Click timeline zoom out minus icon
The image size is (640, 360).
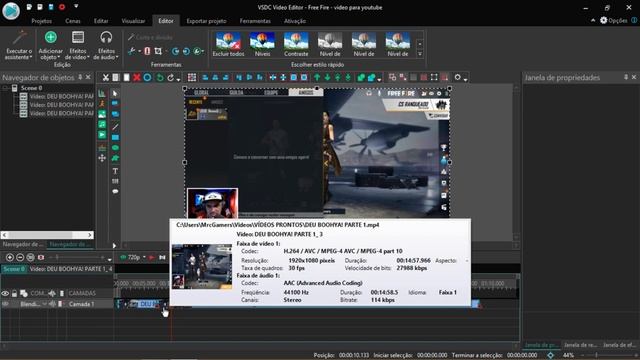click(x=20, y=258)
